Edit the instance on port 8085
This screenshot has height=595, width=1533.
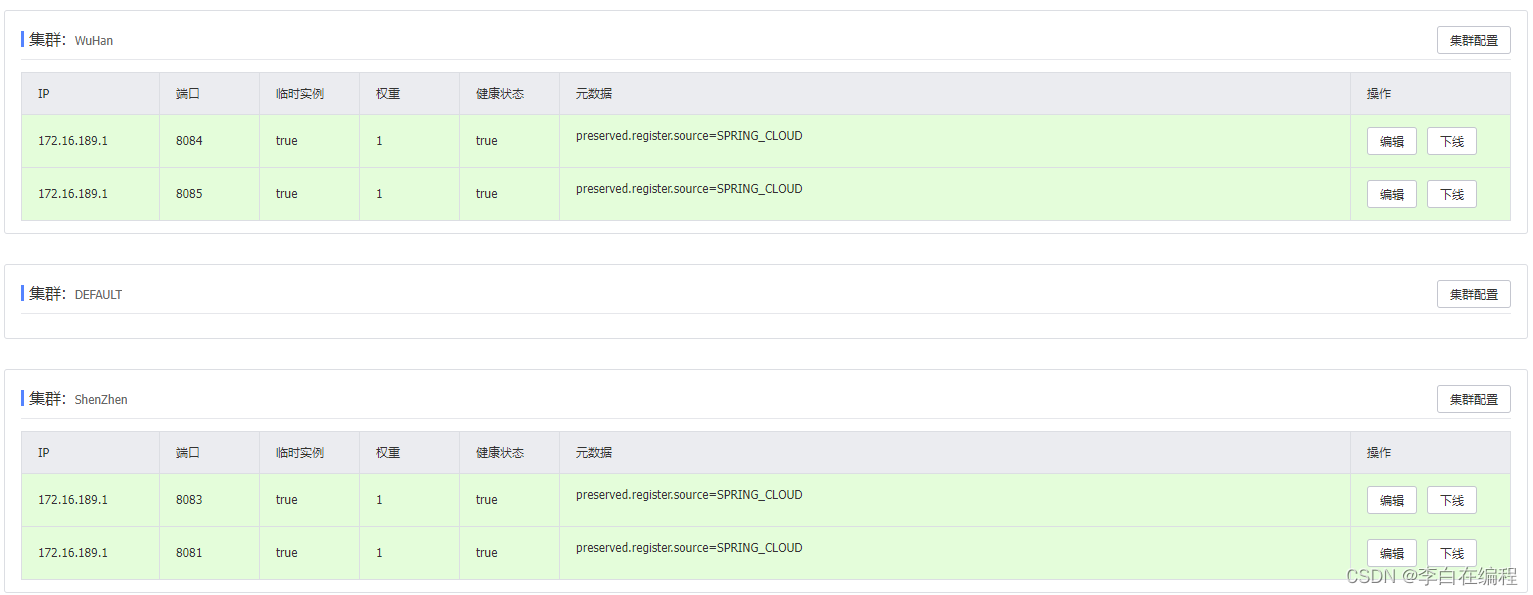1391,194
